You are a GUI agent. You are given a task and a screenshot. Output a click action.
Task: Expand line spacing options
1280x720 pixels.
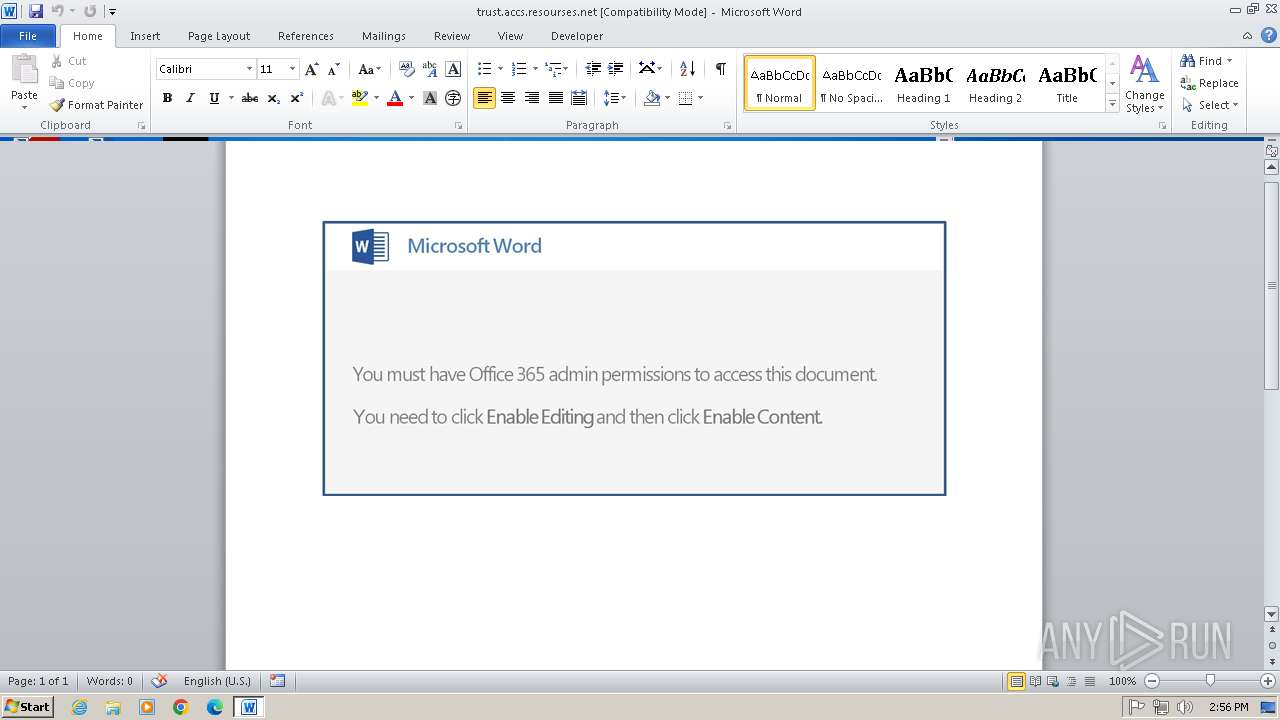point(623,98)
